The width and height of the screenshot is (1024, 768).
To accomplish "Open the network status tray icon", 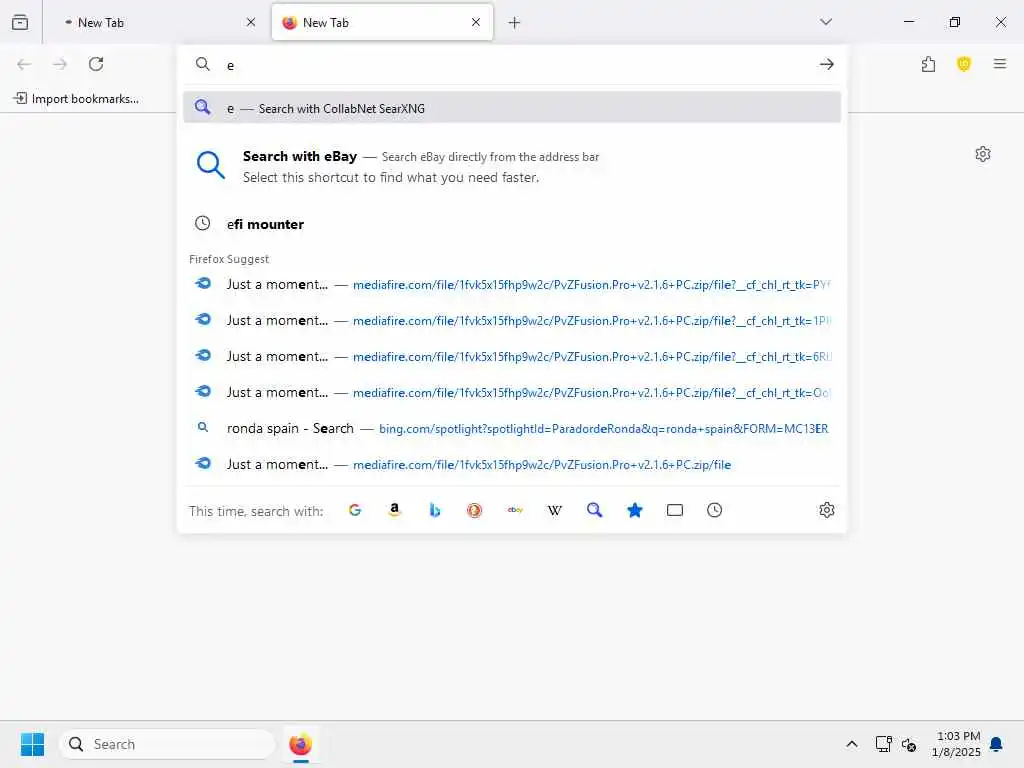I will pyautogui.click(x=884, y=744).
